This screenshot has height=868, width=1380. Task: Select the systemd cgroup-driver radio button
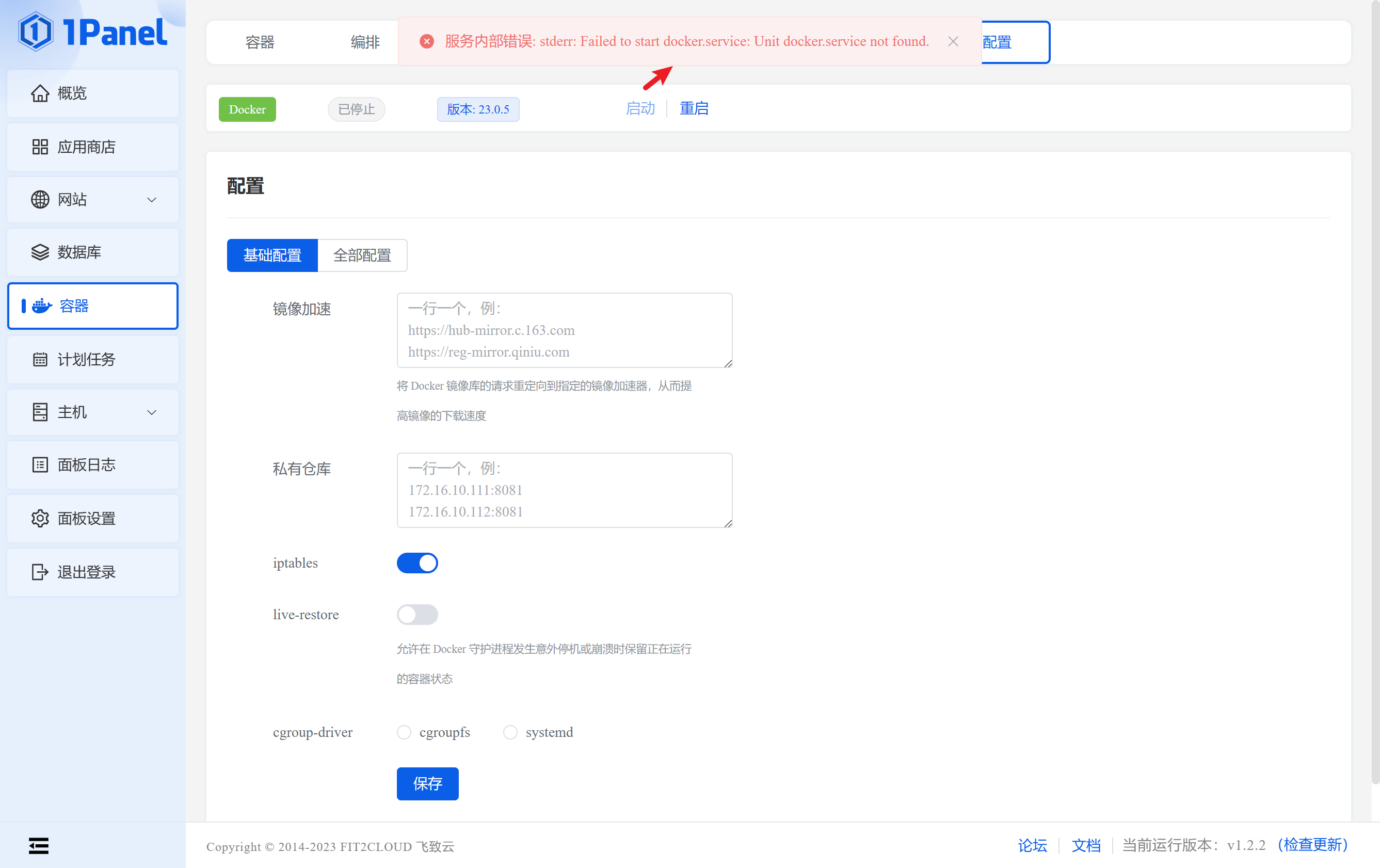510,732
